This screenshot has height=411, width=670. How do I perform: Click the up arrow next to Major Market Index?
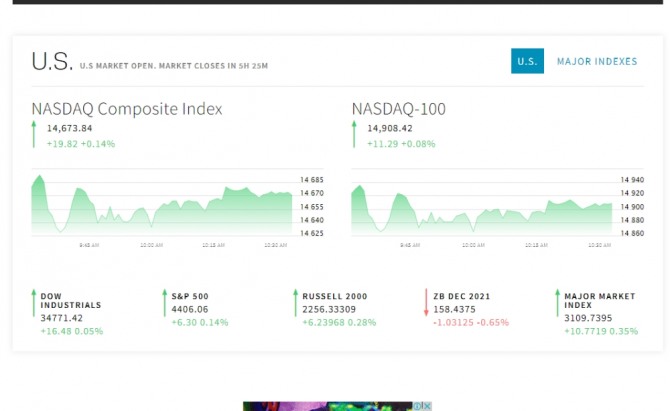pos(557,302)
